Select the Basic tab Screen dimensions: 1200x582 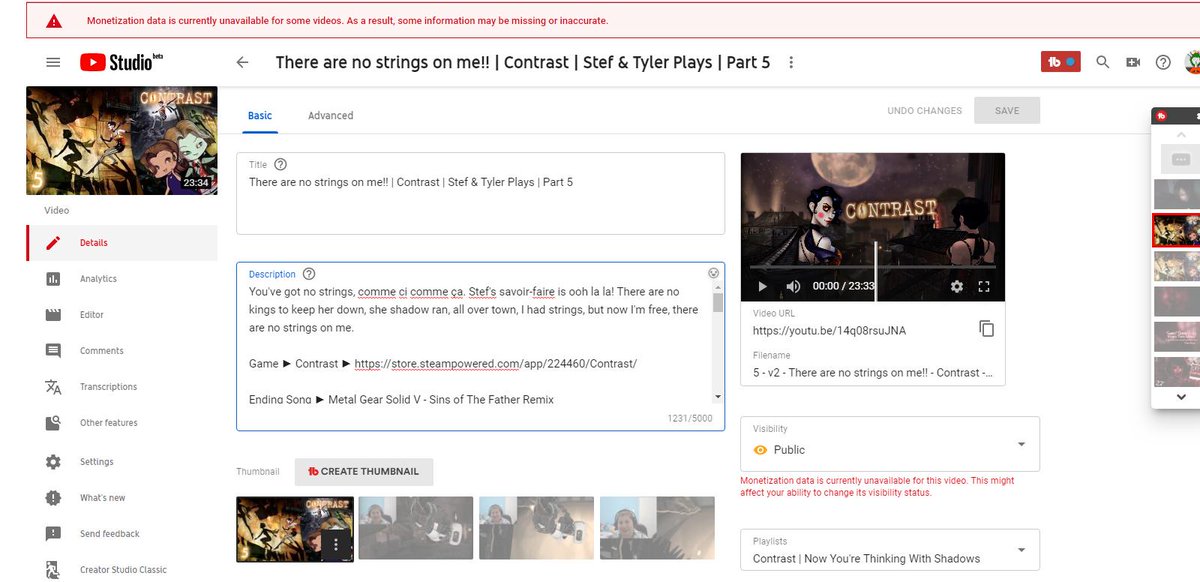coord(260,115)
